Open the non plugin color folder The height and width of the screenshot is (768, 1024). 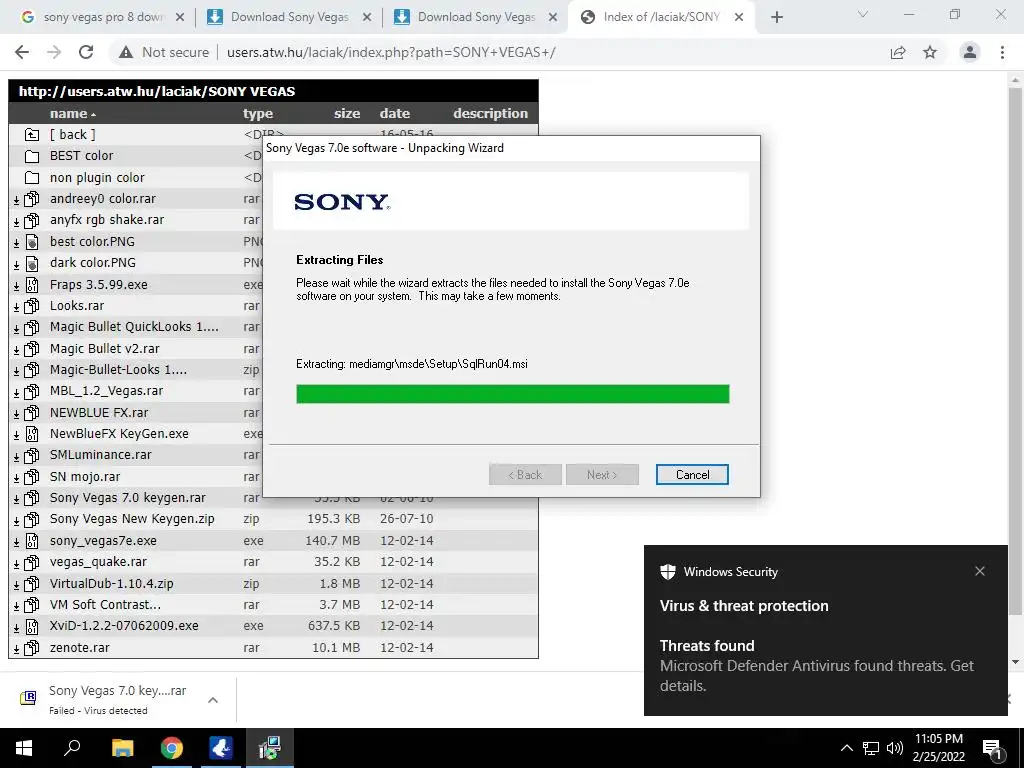click(x=97, y=178)
